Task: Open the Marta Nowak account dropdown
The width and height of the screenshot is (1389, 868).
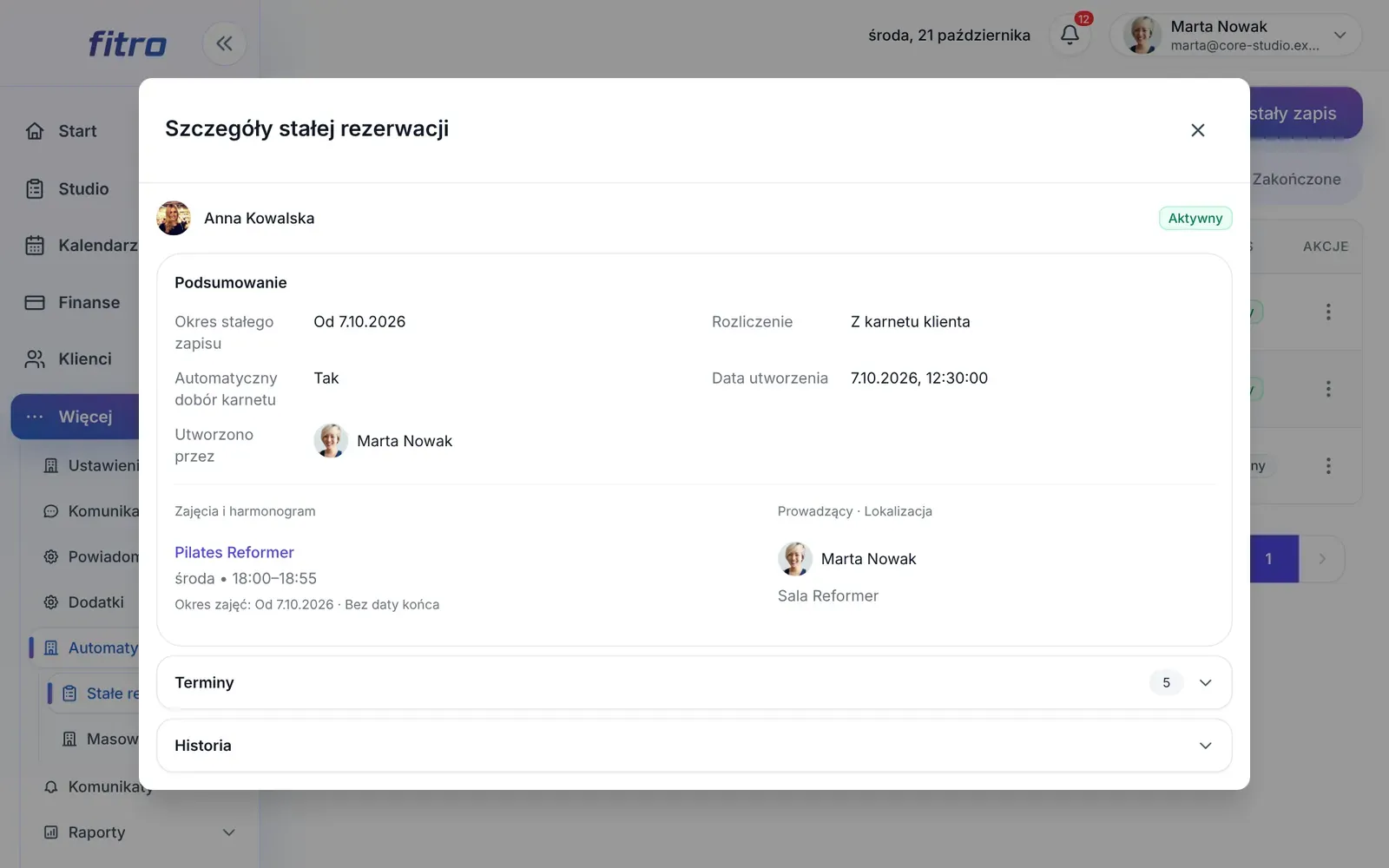Action: pos(1235,36)
